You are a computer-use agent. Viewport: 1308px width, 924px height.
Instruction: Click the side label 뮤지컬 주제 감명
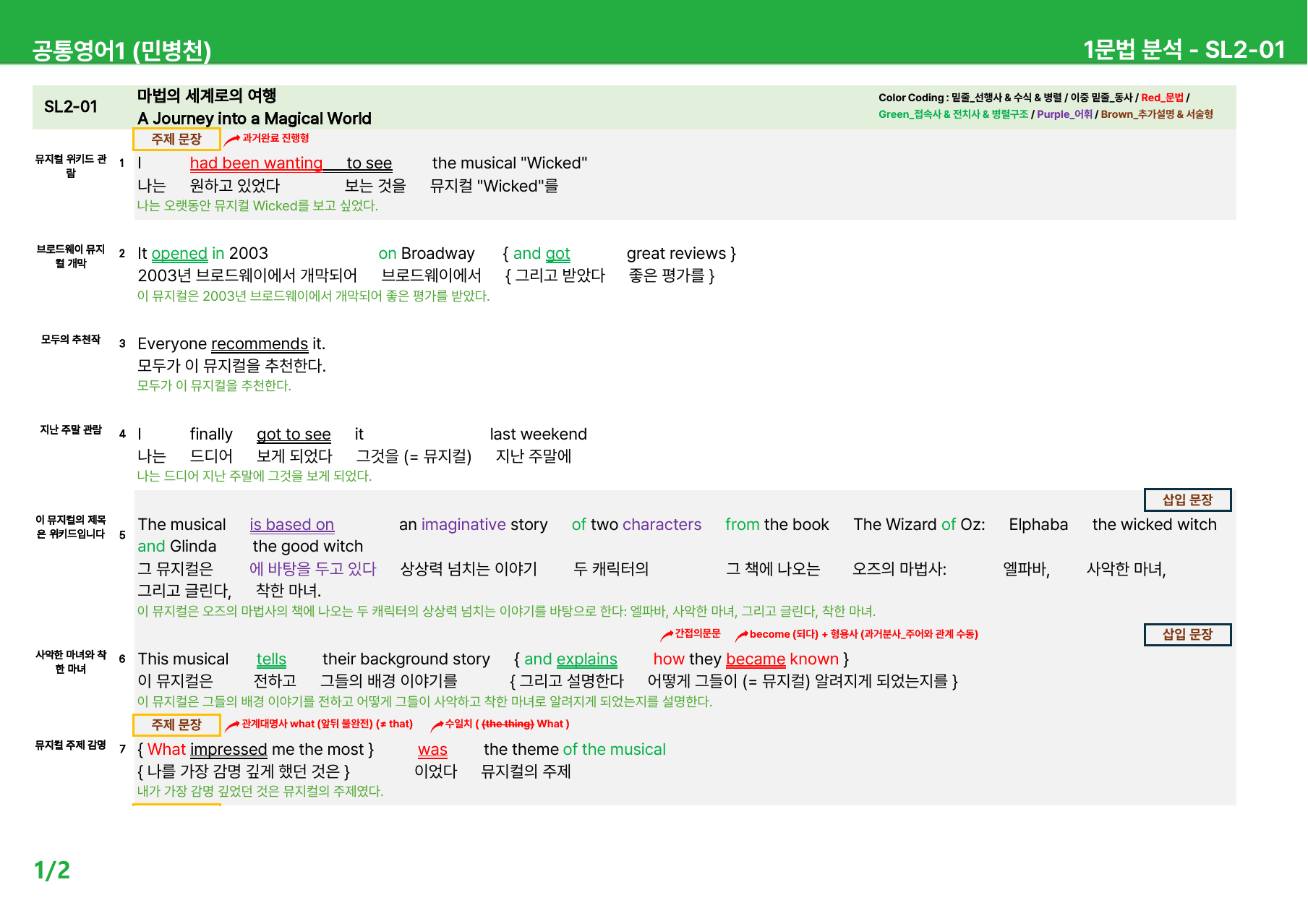coord(71,745)
